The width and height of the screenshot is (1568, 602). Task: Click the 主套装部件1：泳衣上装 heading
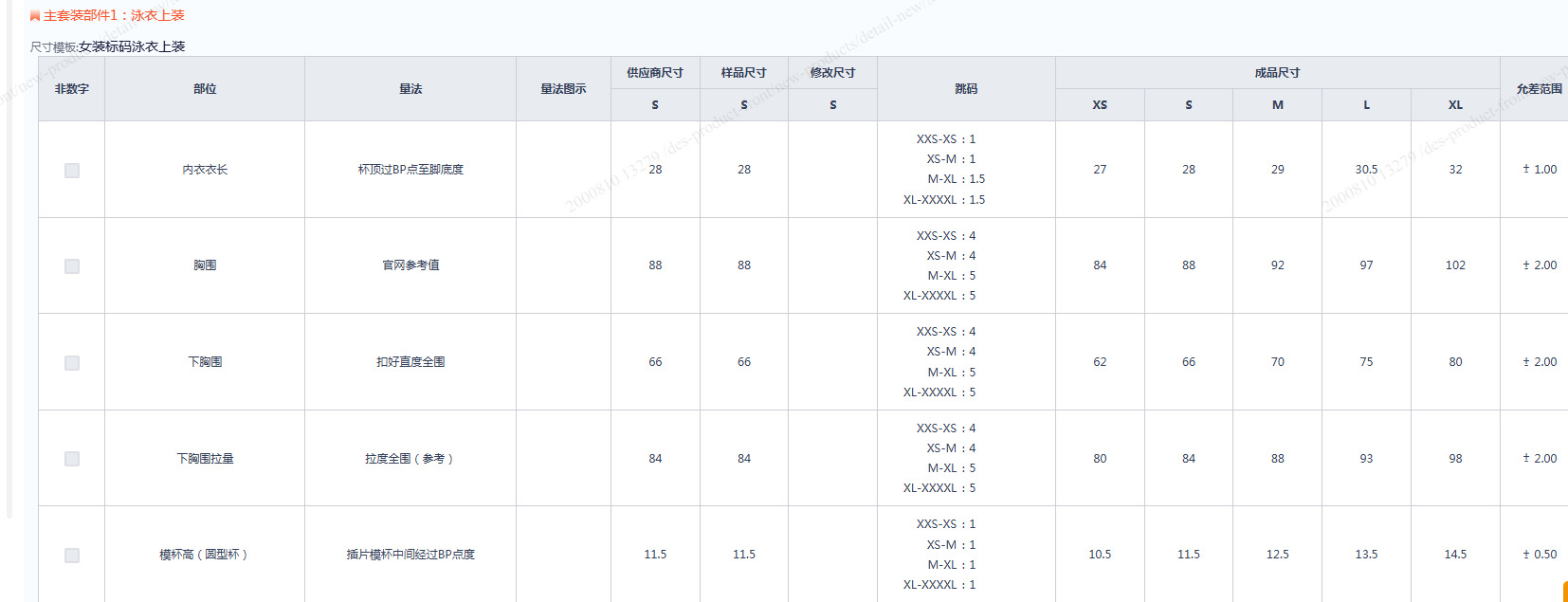tap(114, 15)
